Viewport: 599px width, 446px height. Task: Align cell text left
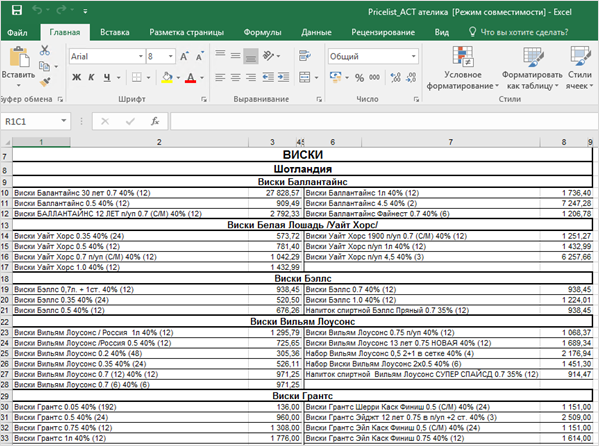(220, 78)
